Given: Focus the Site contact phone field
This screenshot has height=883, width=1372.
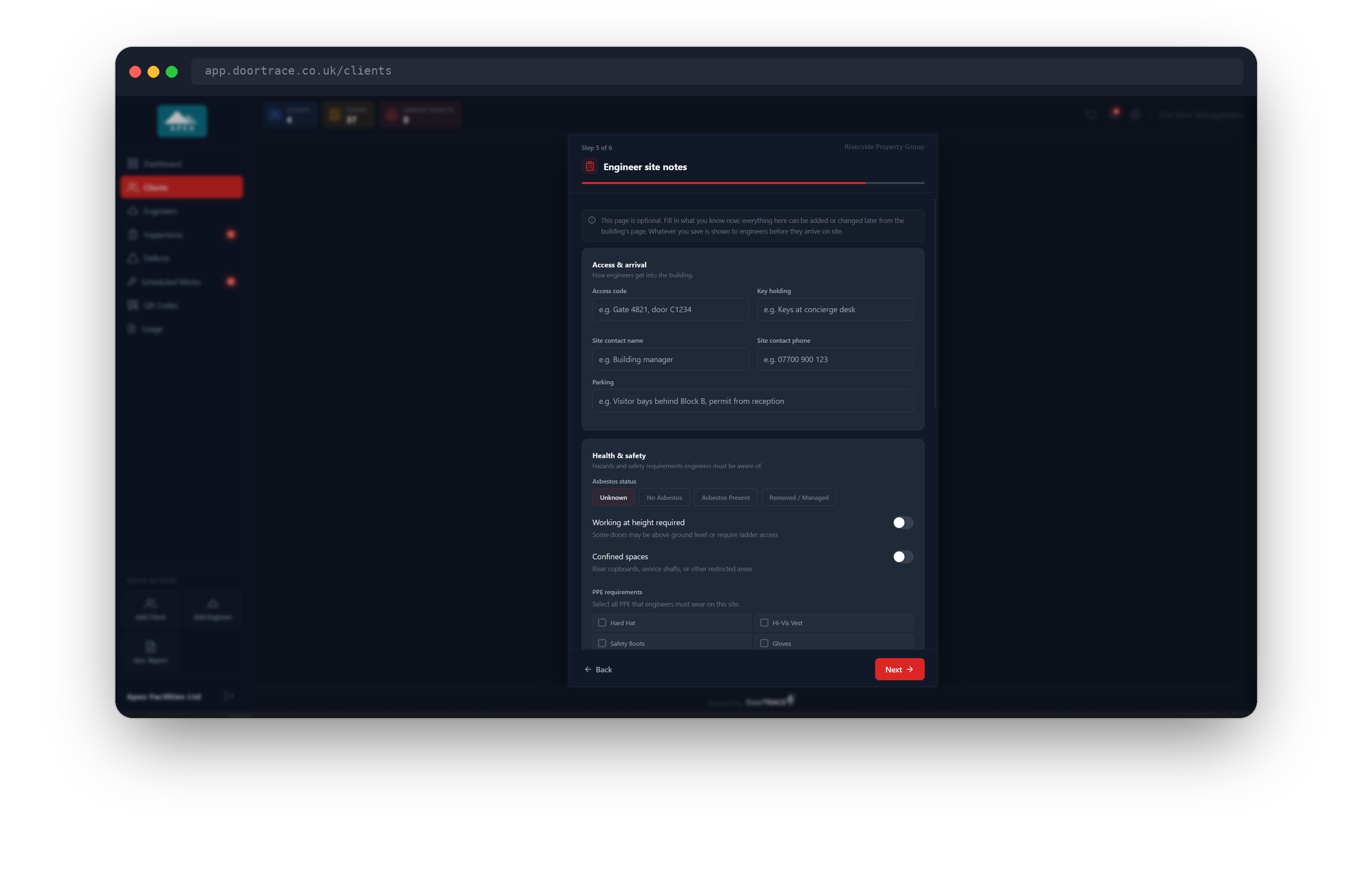Looking at the screenshot, I should [x=834, y=359].
